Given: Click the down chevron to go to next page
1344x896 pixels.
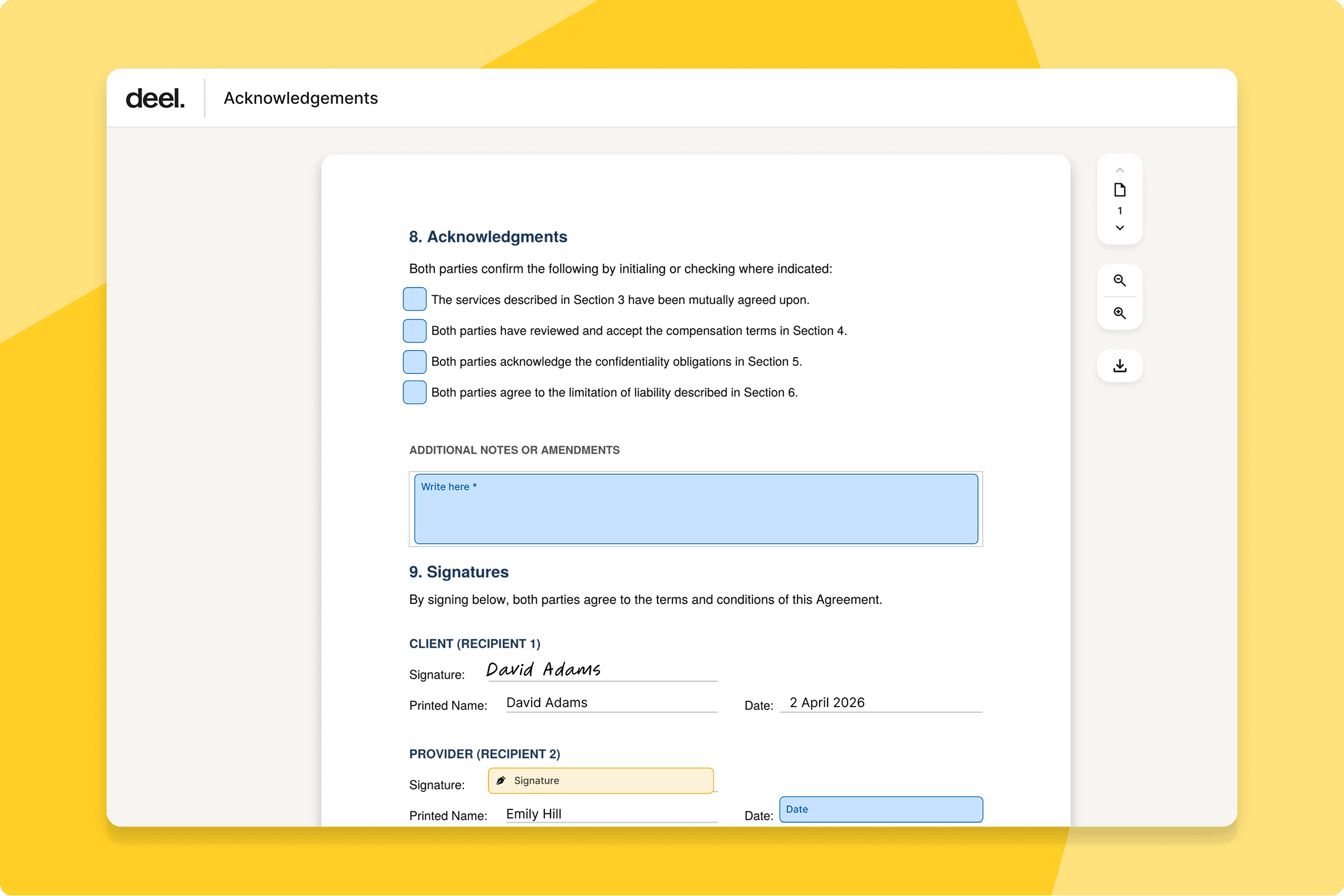Looking at the screenshot, I should pyautogui.click(x=1119, y=228).
